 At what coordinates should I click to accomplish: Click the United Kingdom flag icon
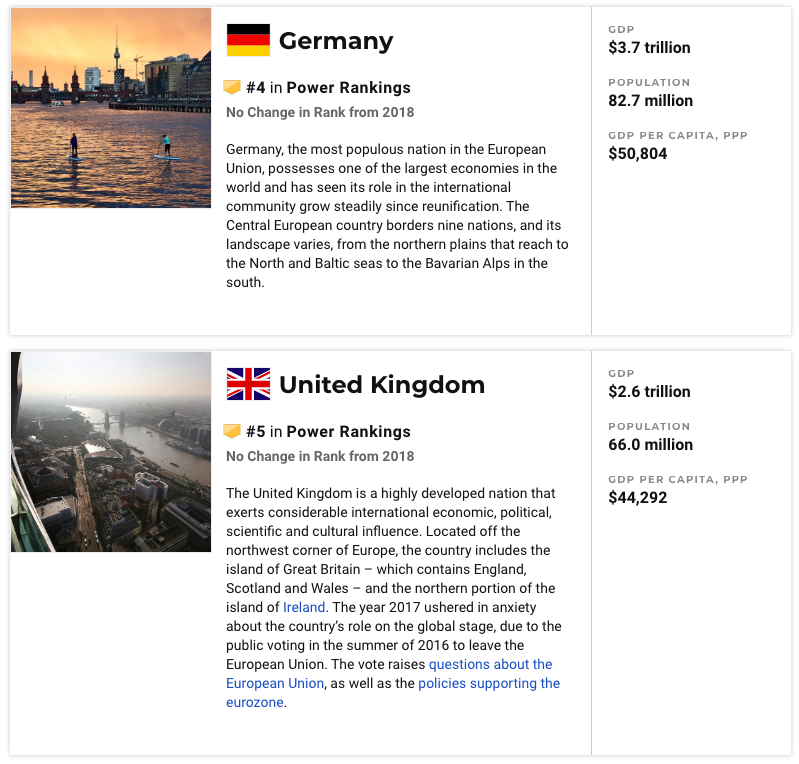(248, 384)
